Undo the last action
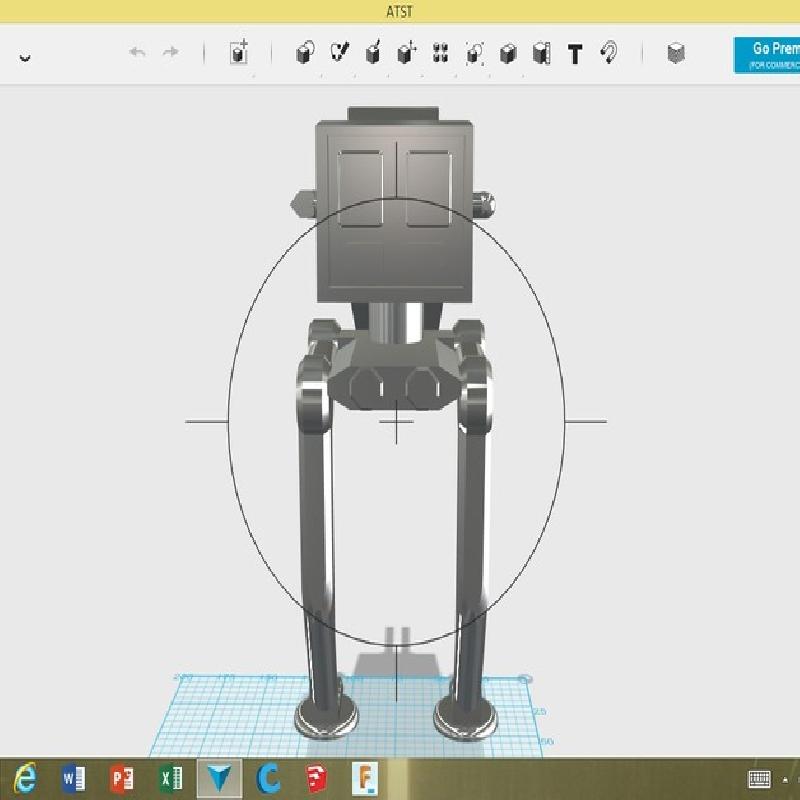The image size is (800, 800). point(137,52)
